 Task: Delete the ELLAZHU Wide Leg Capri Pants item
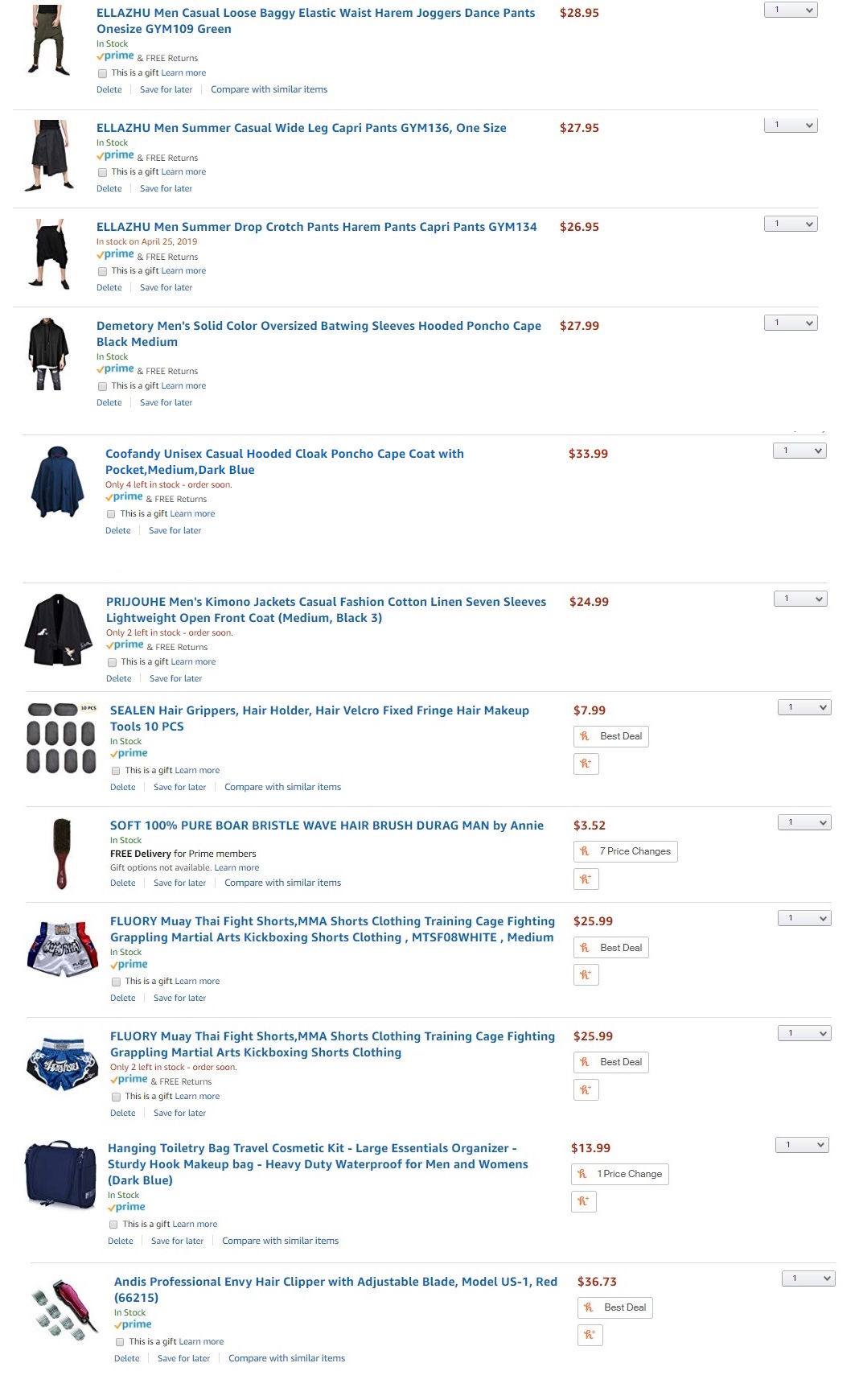tap(109, 189)
